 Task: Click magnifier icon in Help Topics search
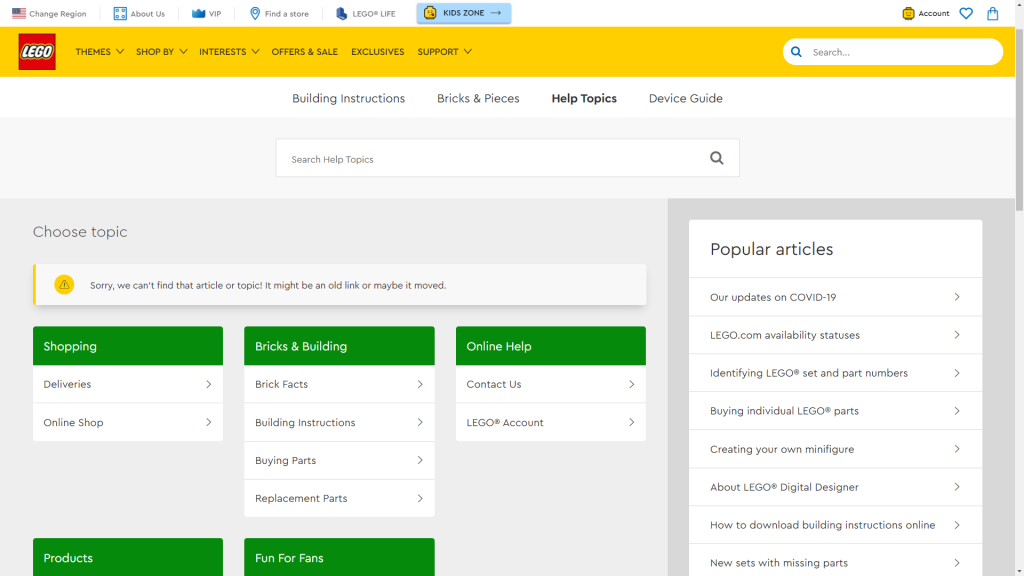[716, 158]
